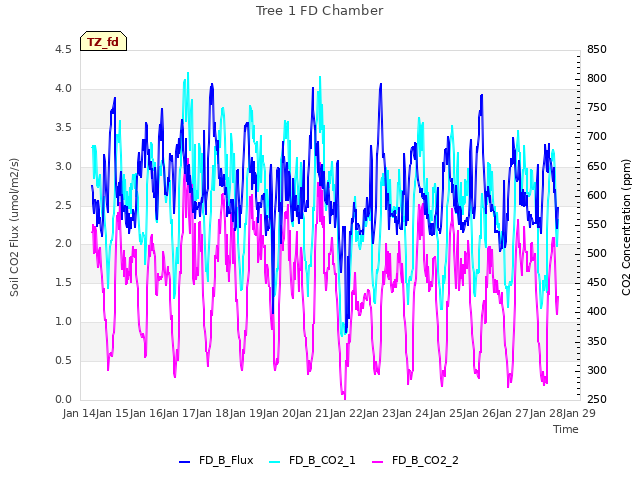Click the Jan 22 tick label
The height and width of the screenshot is (480, 640).
click(346, 413)
